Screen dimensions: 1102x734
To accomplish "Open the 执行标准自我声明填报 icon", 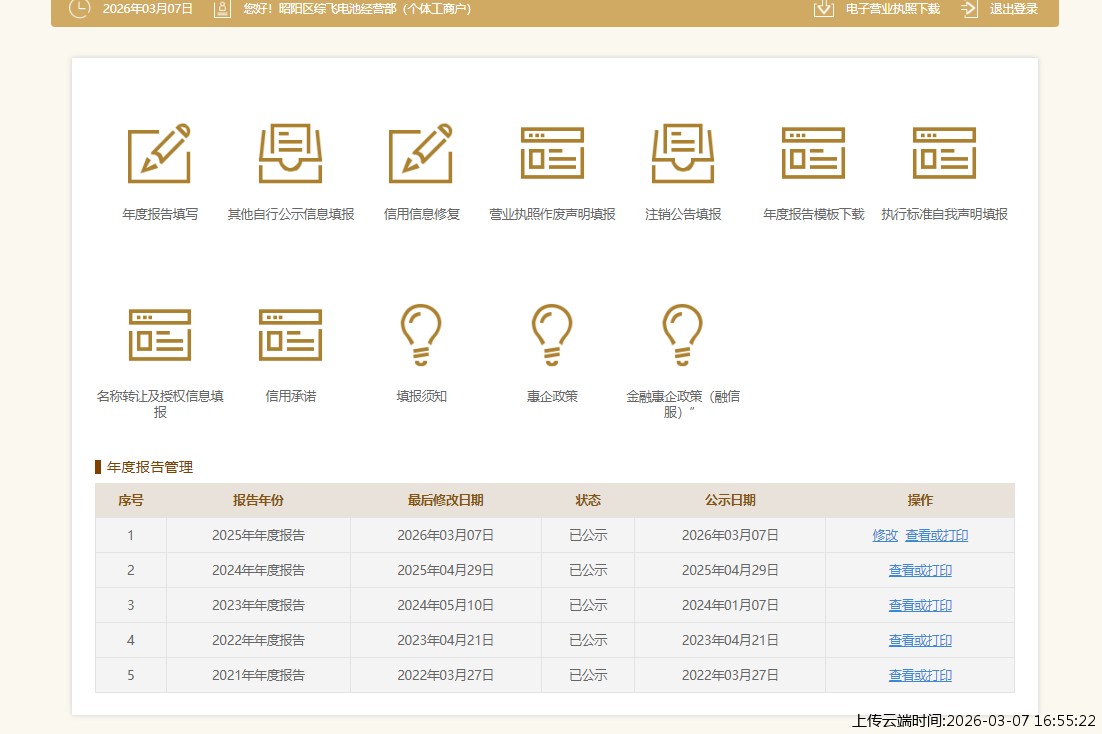I will (x=944, y=154).
